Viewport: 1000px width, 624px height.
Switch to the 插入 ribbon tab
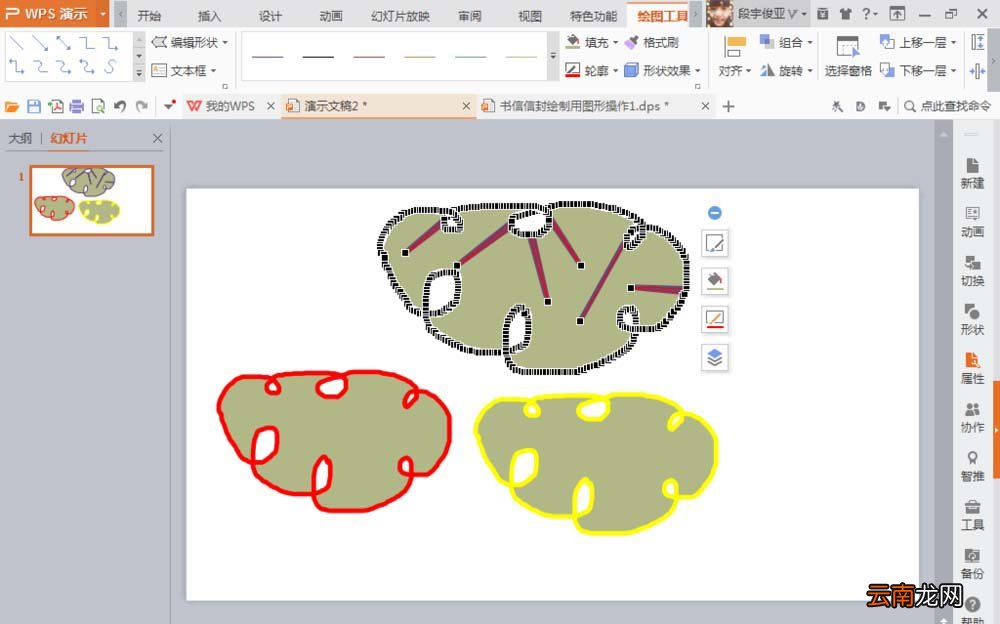coord(209,15)
